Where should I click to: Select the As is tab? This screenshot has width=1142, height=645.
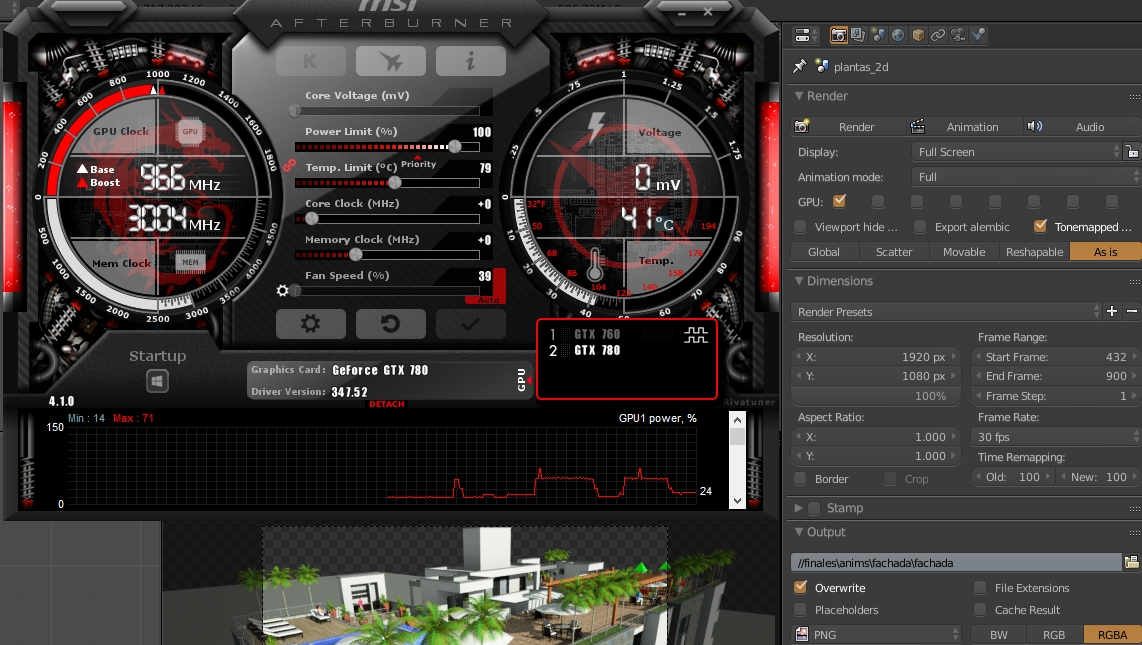(x=1105, y=251)
